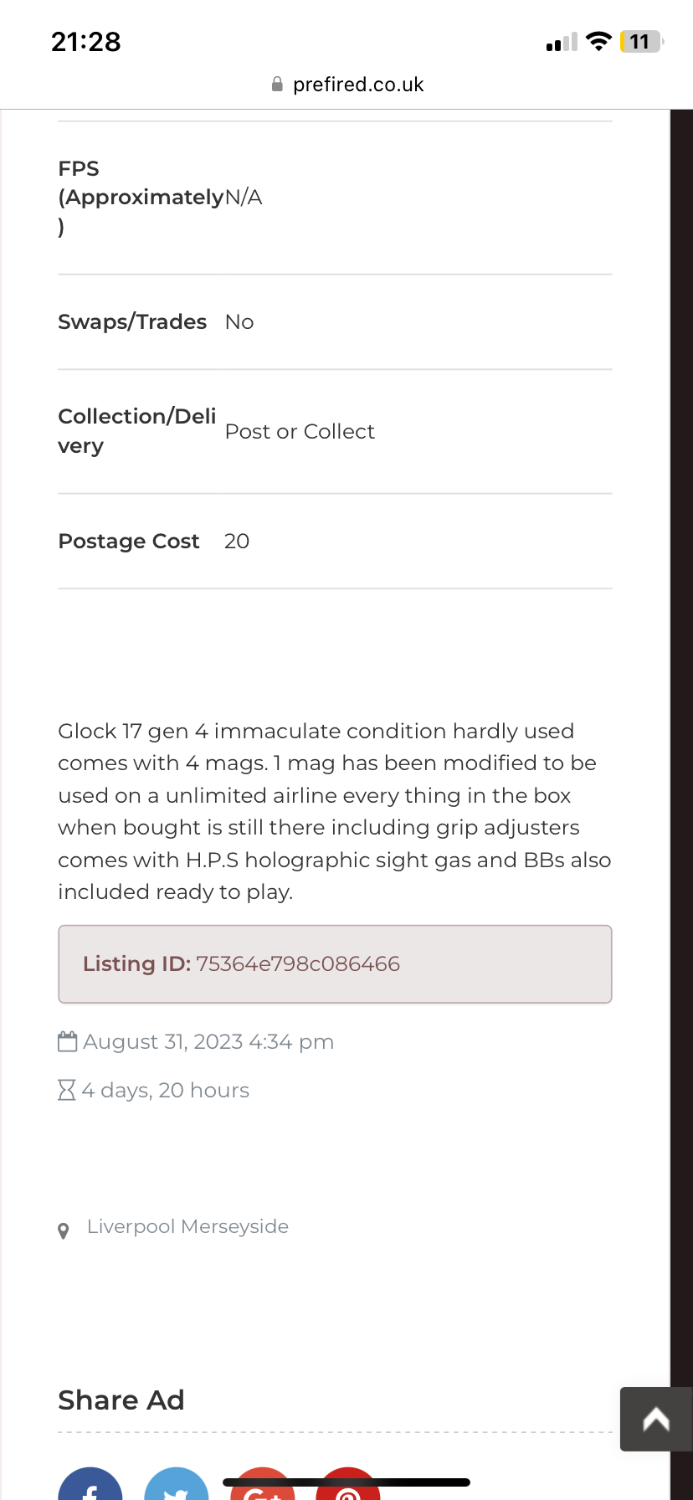Select the Listing ID box

click(335, 964)
